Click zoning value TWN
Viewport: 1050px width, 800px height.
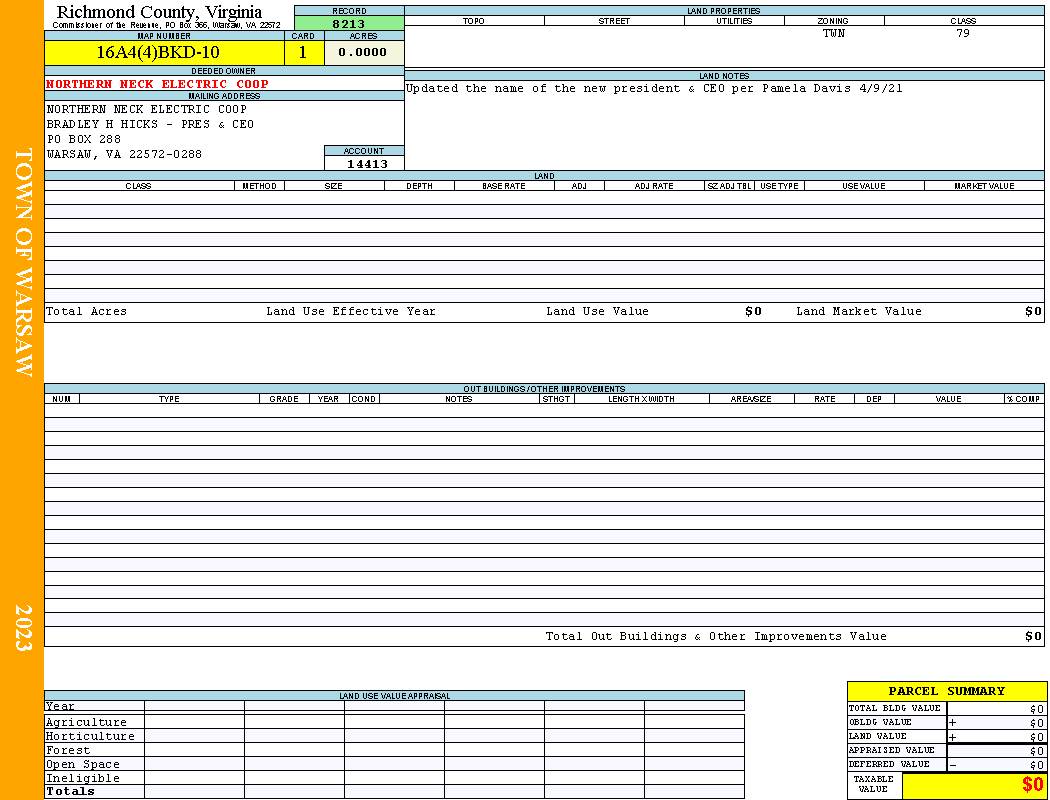pos(834,33)
